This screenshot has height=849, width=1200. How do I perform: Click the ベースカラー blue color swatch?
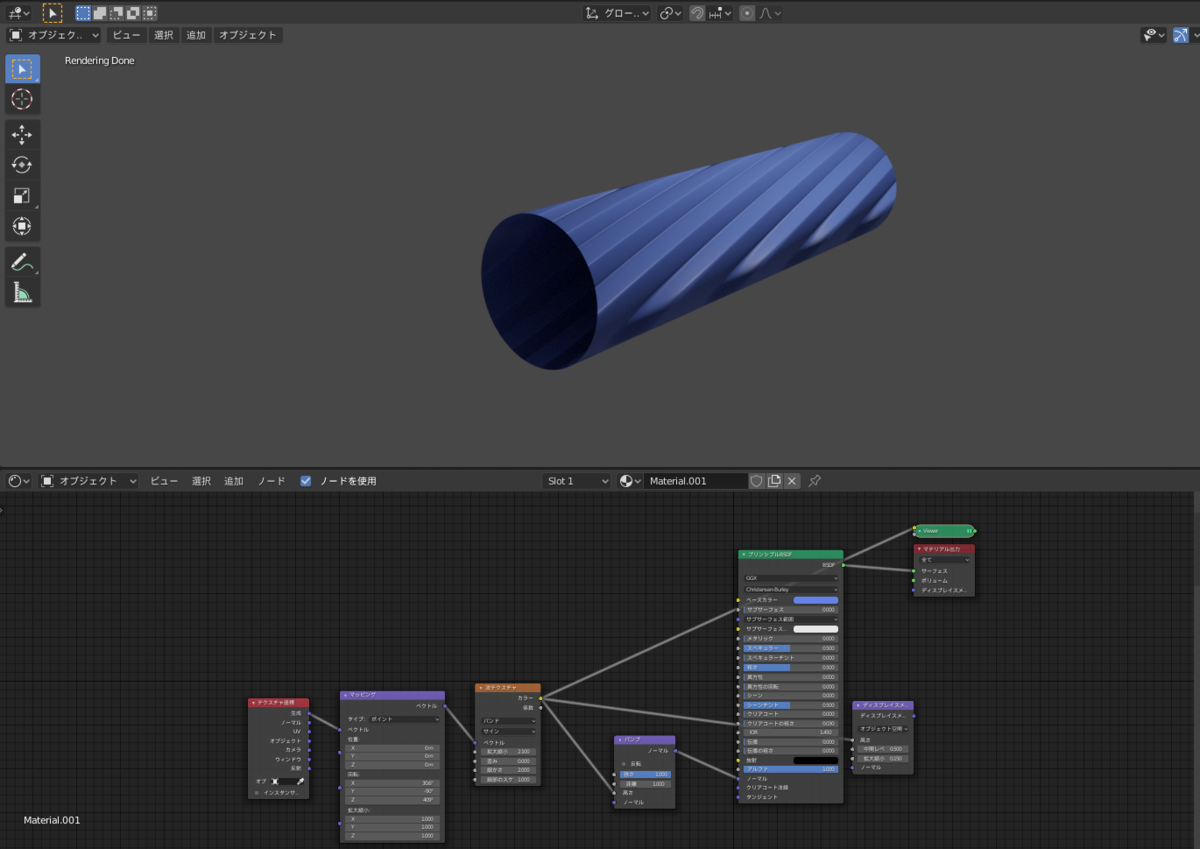point(816,600)
